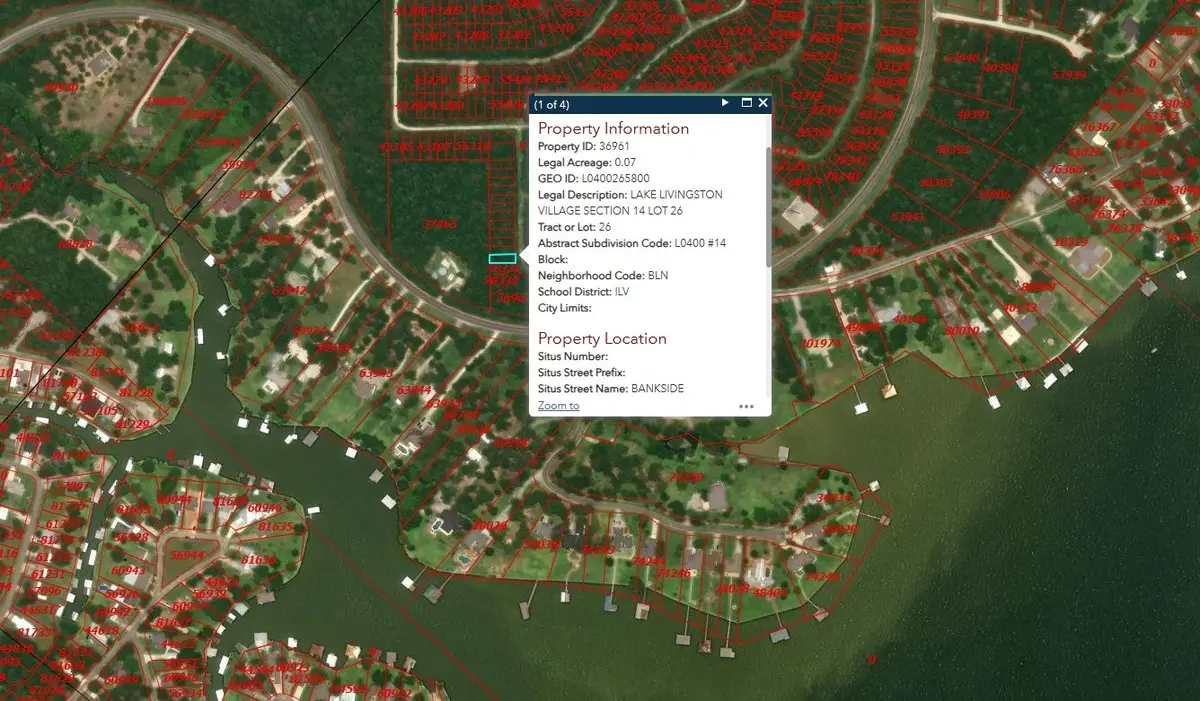The height and width of the screenshot is (701, 1200).
Task: Click the Zoom to link
Action: pos(558,405)
